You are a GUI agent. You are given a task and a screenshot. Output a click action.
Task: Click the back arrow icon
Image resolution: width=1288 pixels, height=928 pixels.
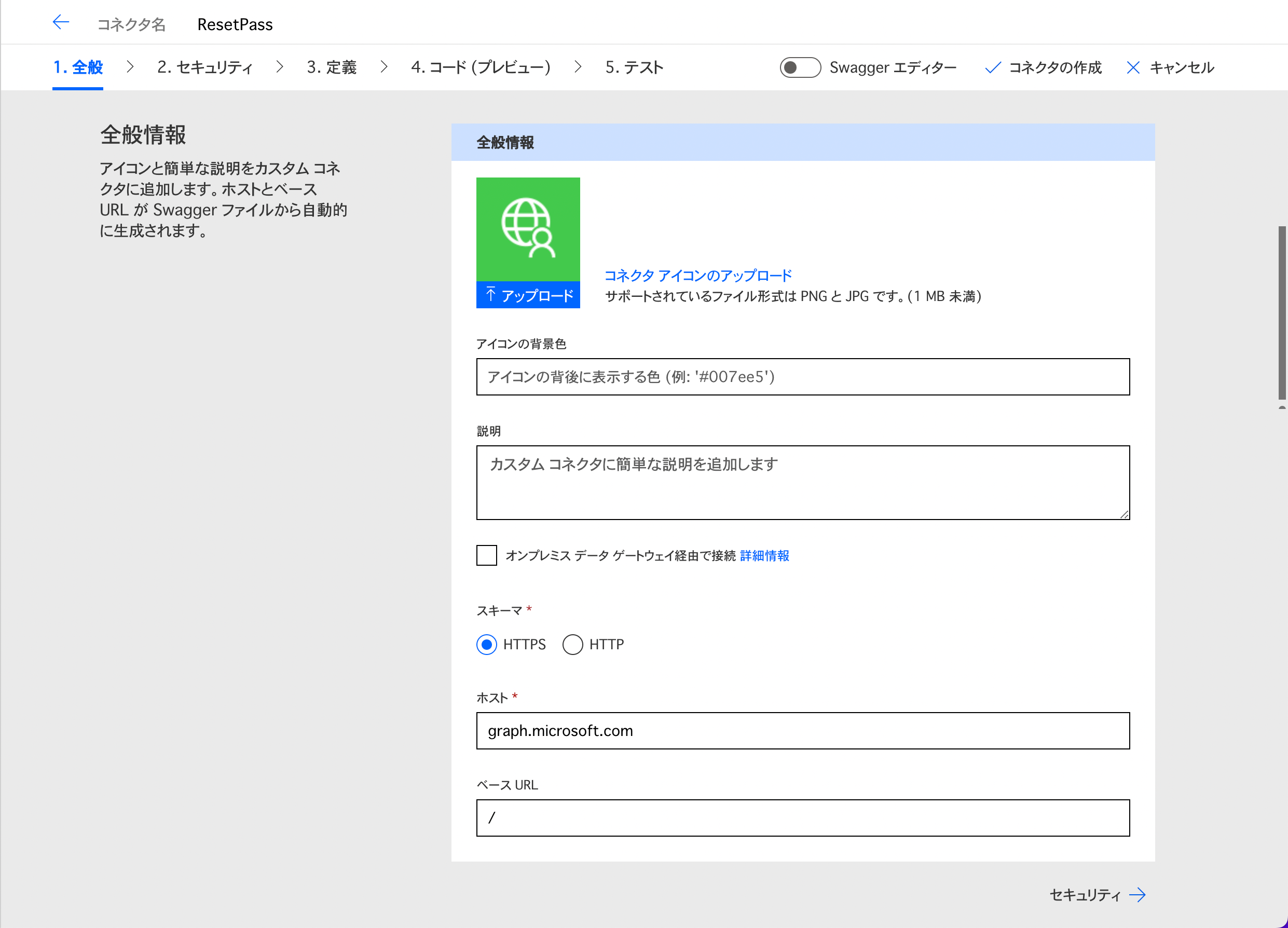point(61,23)
